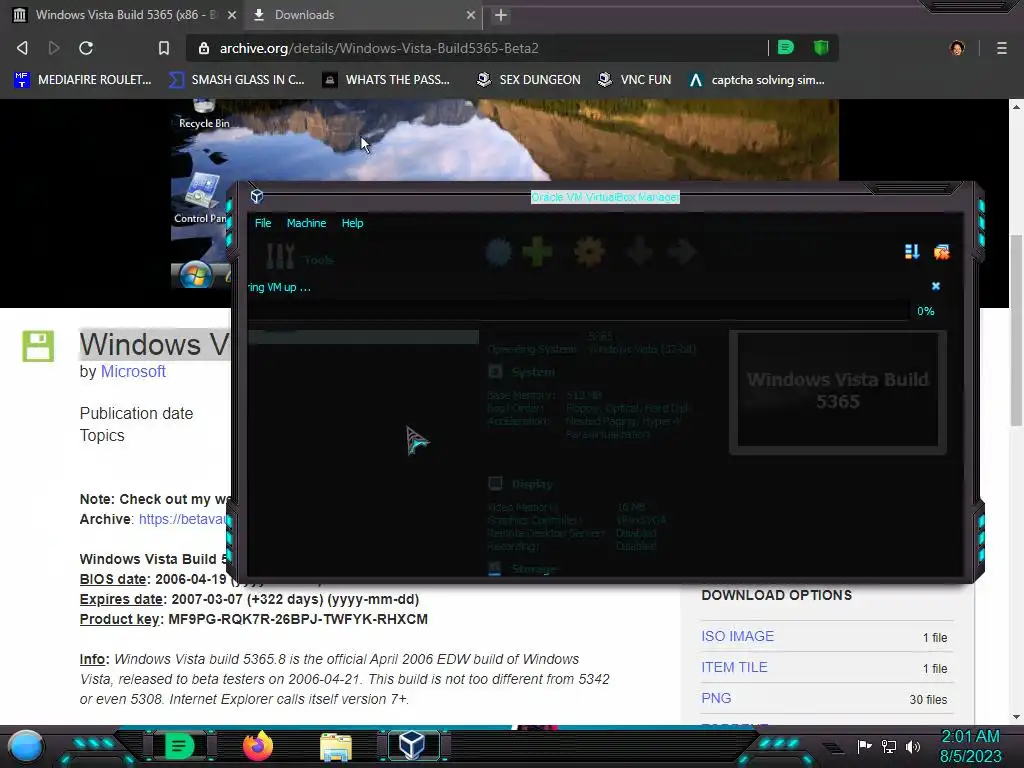Click the Product key text MF9PG-RQK7R-26BPJ-TWFYK-RHXCM
The image size is (1024, 768).
pyautogui.click(x=298, y=619)
